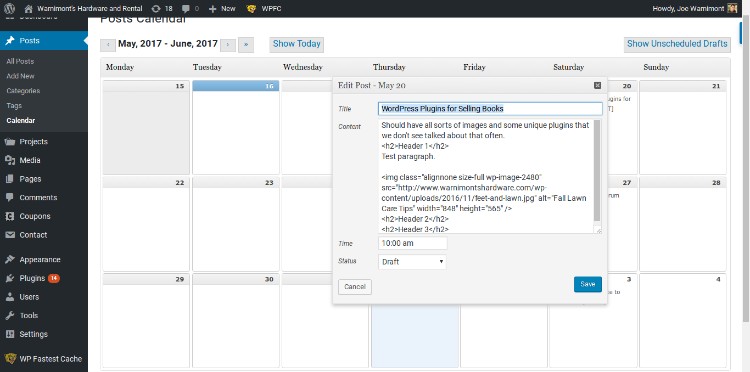The height and width of the screenshot is (372, 750).
Task: Click the WordPress logo icon
Action: 9,8
